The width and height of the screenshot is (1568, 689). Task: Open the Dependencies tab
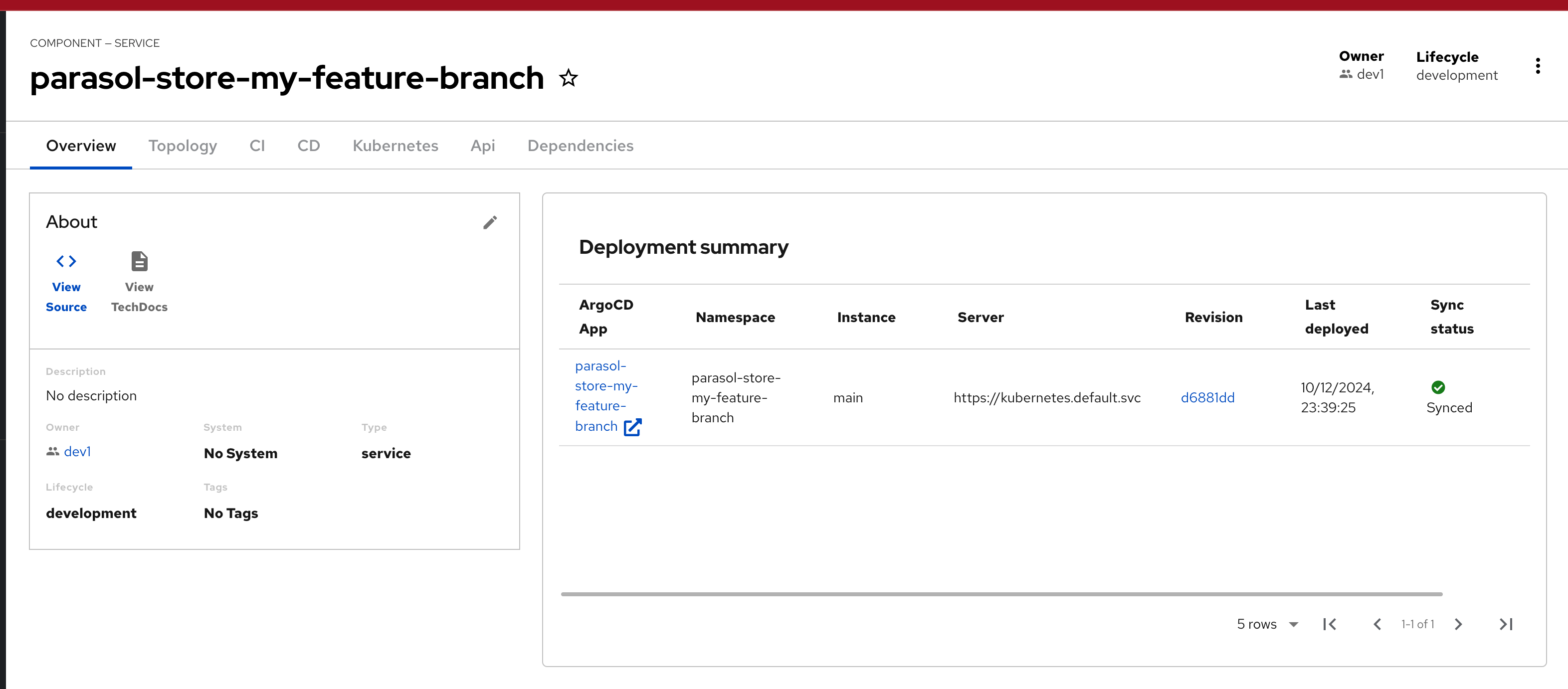(x=581, y=146)
